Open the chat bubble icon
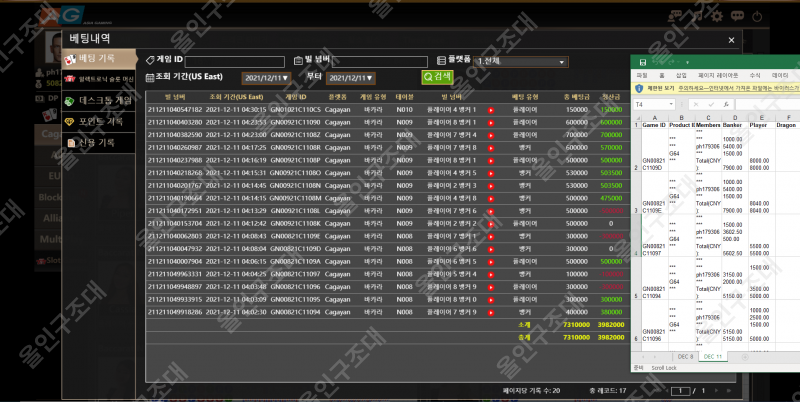The image size is (800, 402). point(737,16)
